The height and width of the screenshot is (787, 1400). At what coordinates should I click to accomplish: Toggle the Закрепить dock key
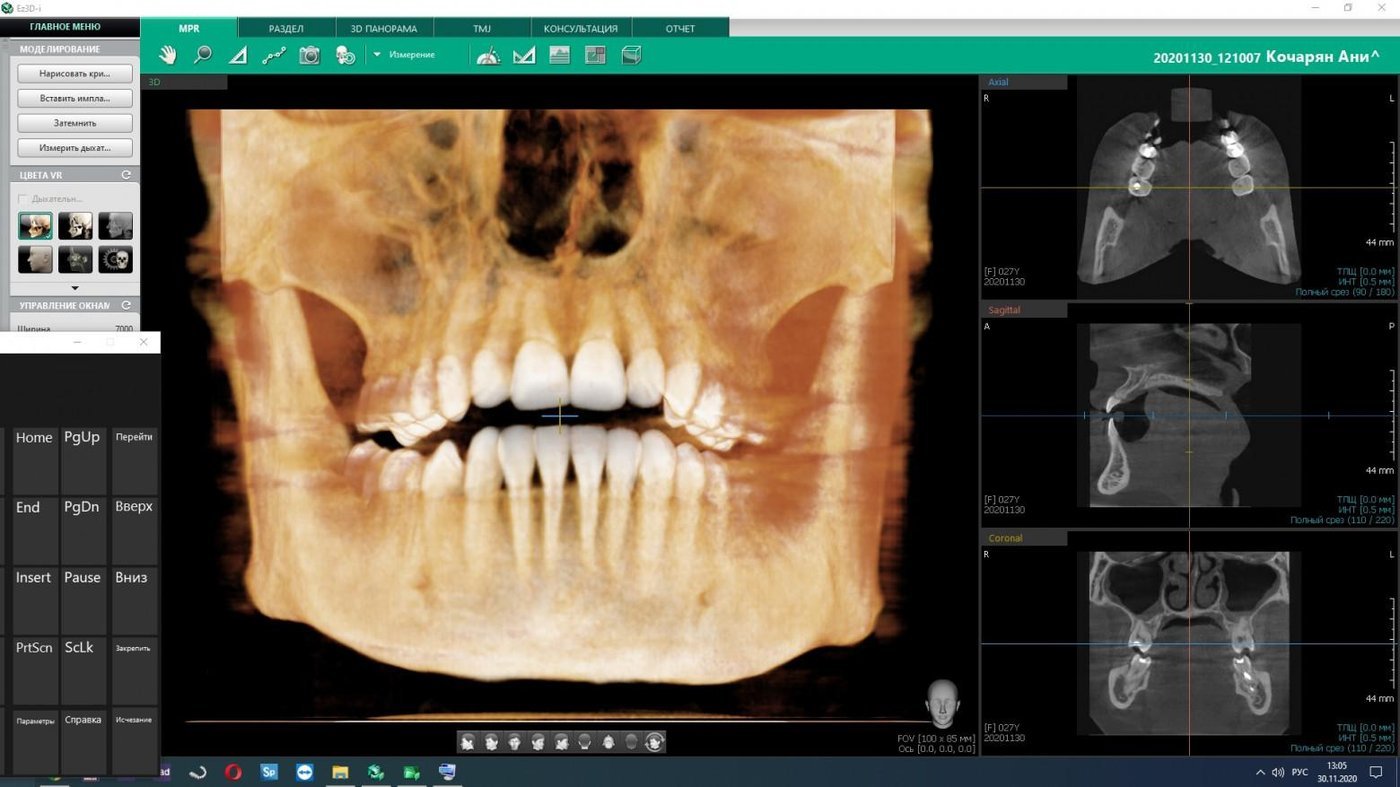pos(133,648)
